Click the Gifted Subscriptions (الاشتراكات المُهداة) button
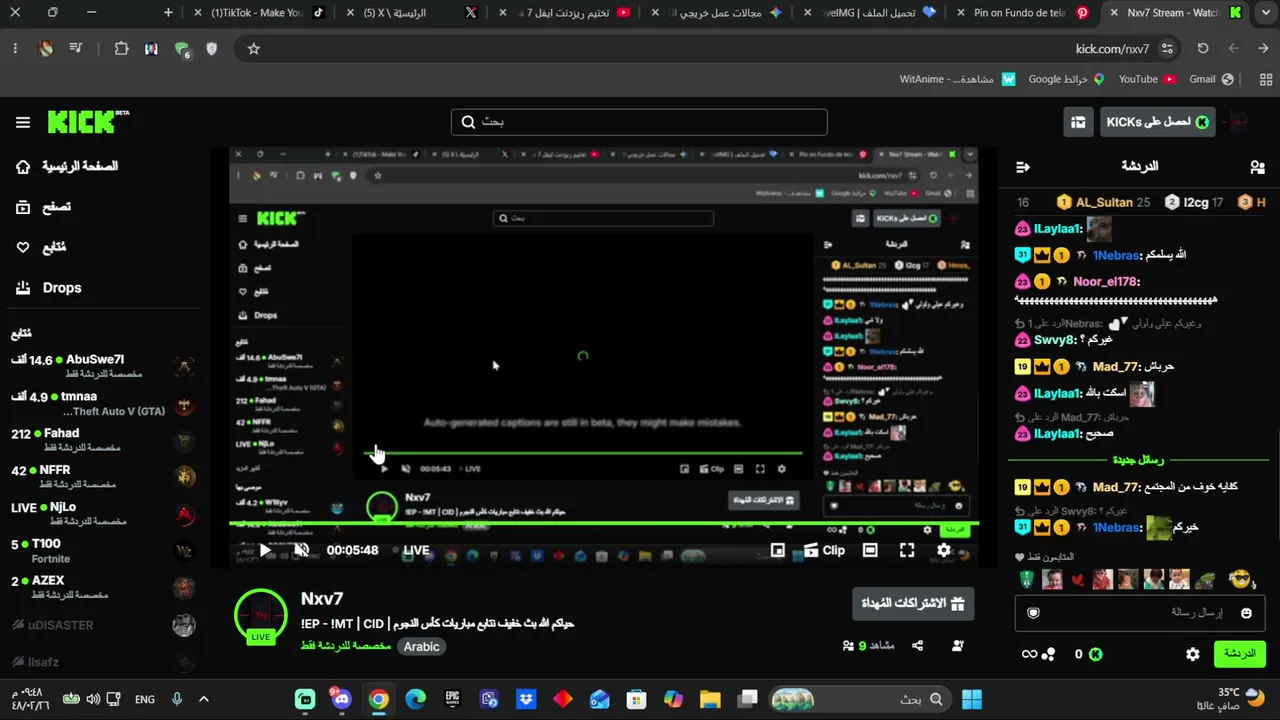The image size is (1280, 720). [x=913, y=604]
